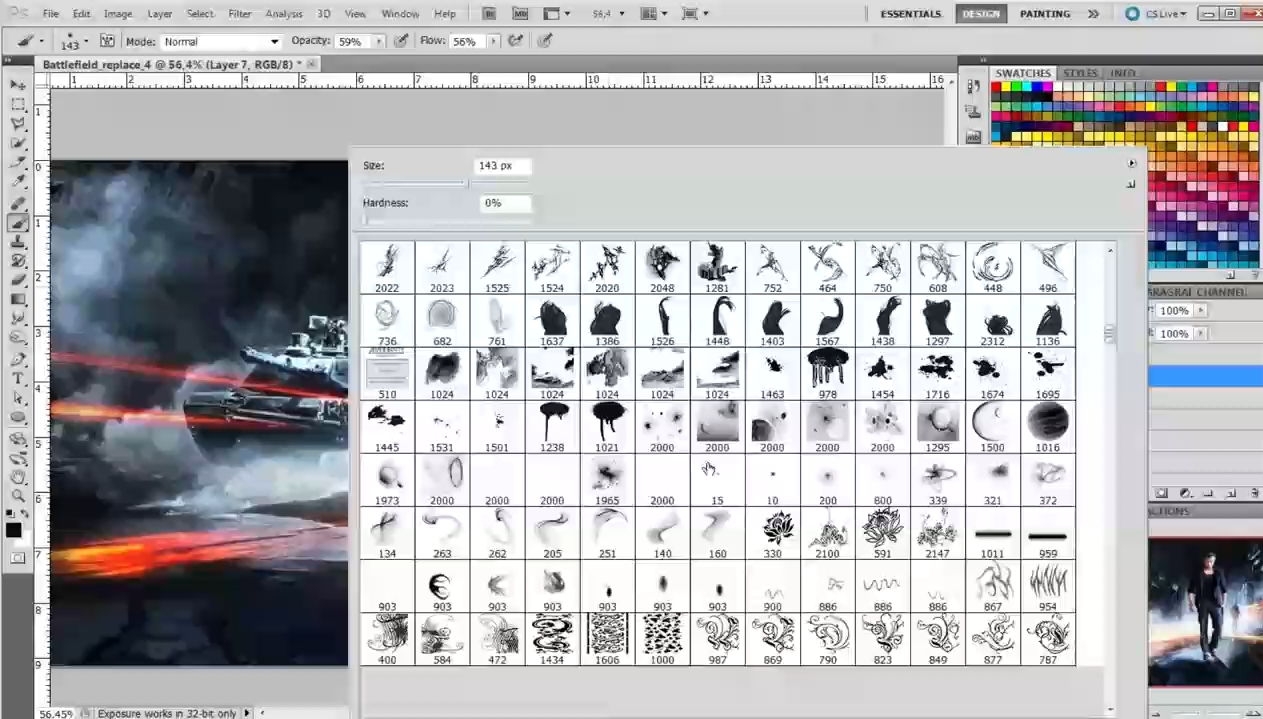1263x719 pixels.
Task: Switch to the Painting workspace
Action: coord(1045,14)
